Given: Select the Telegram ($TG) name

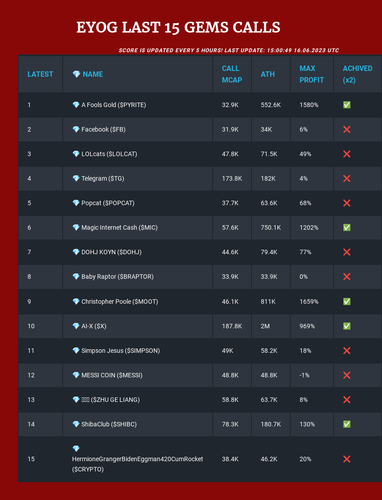Looking at the screenshot, I should (103, 179).
